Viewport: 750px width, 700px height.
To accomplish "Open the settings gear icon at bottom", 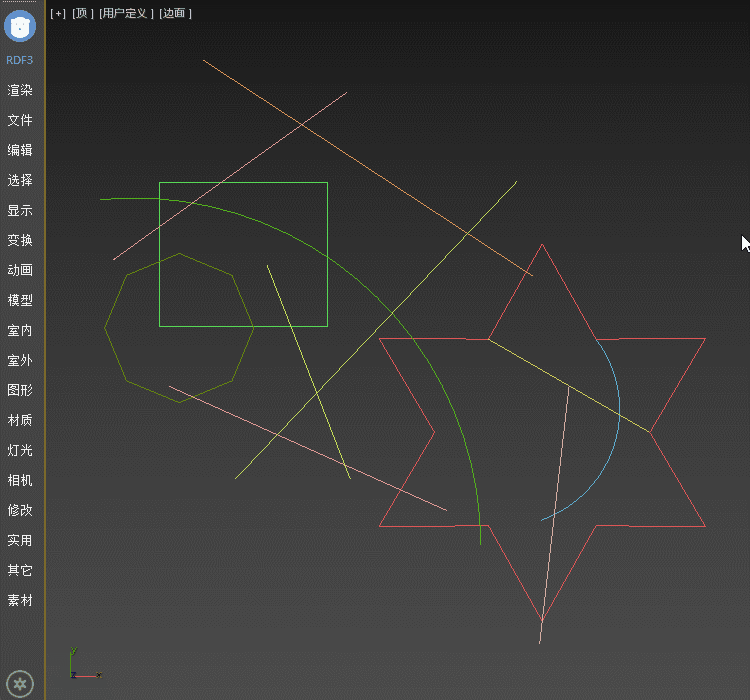I will [20, 684].
